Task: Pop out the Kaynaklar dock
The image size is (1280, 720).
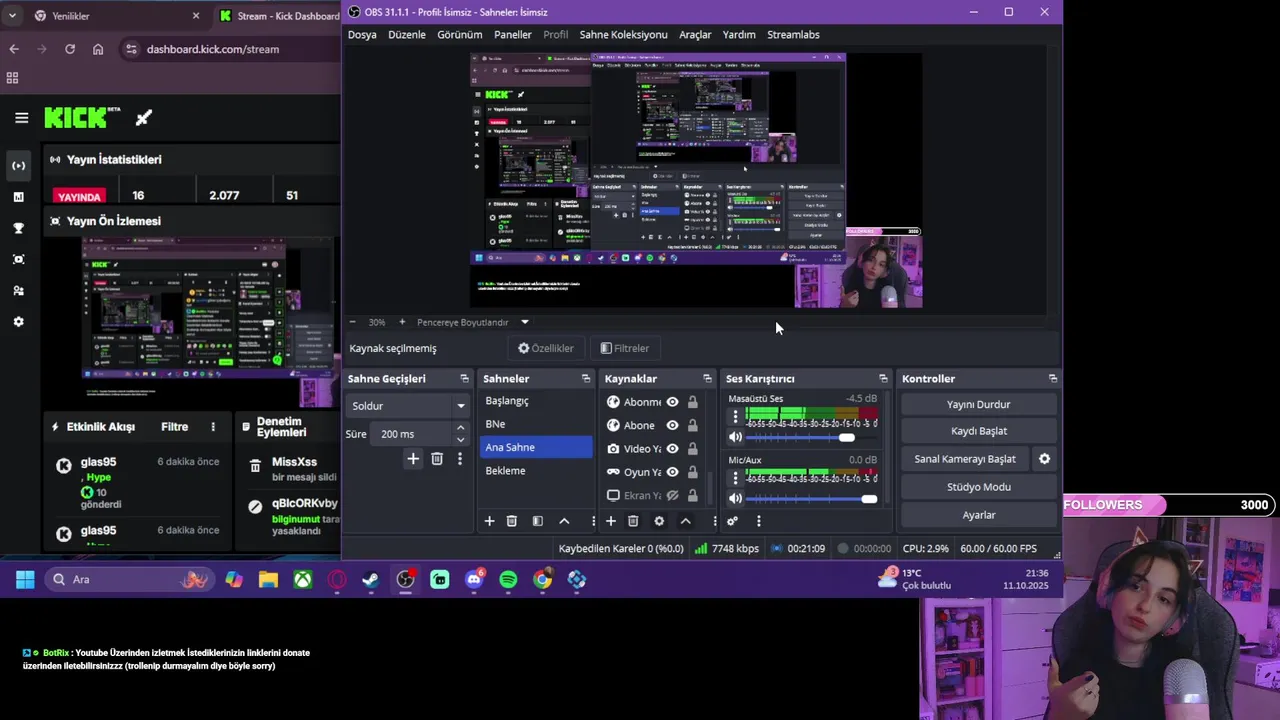Action: [707, 379]
